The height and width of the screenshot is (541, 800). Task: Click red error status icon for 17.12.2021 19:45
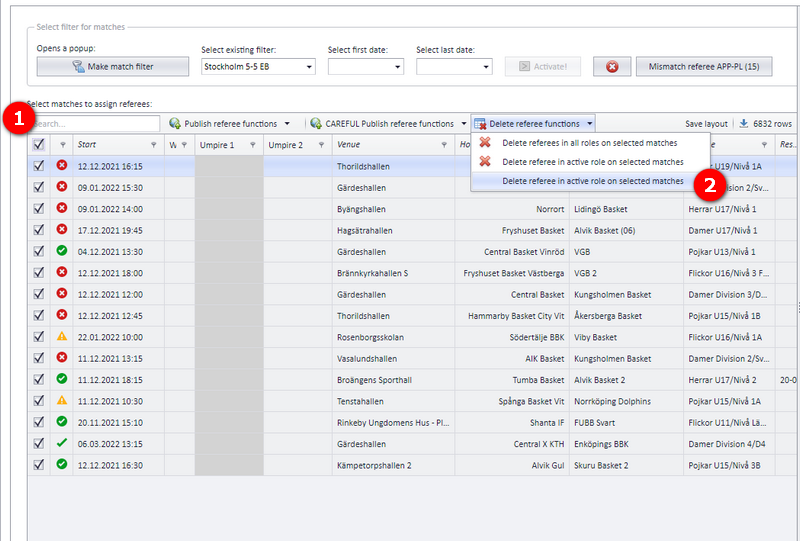click(x=62, y=229)
